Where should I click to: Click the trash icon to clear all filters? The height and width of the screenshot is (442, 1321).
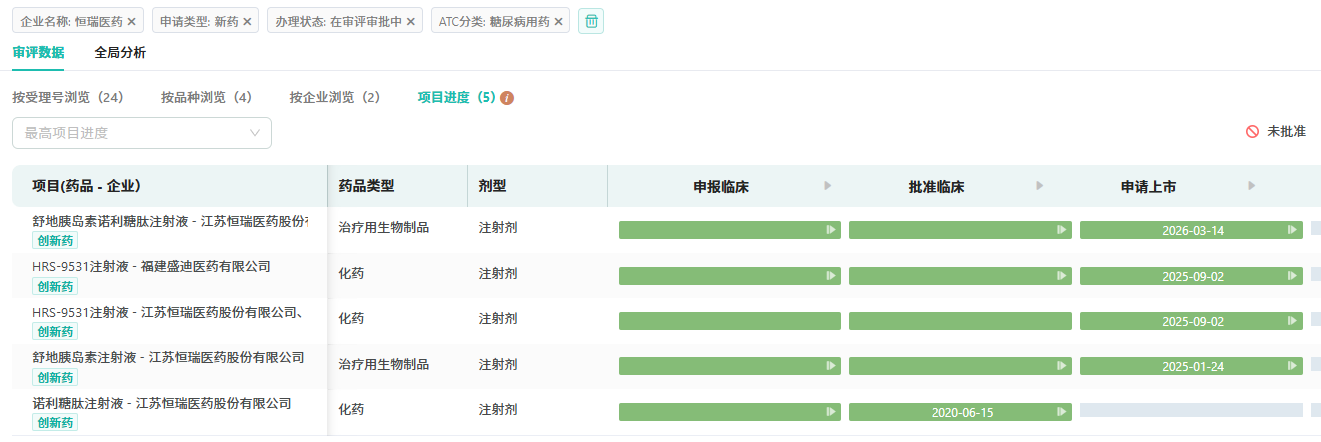[591, 21]
